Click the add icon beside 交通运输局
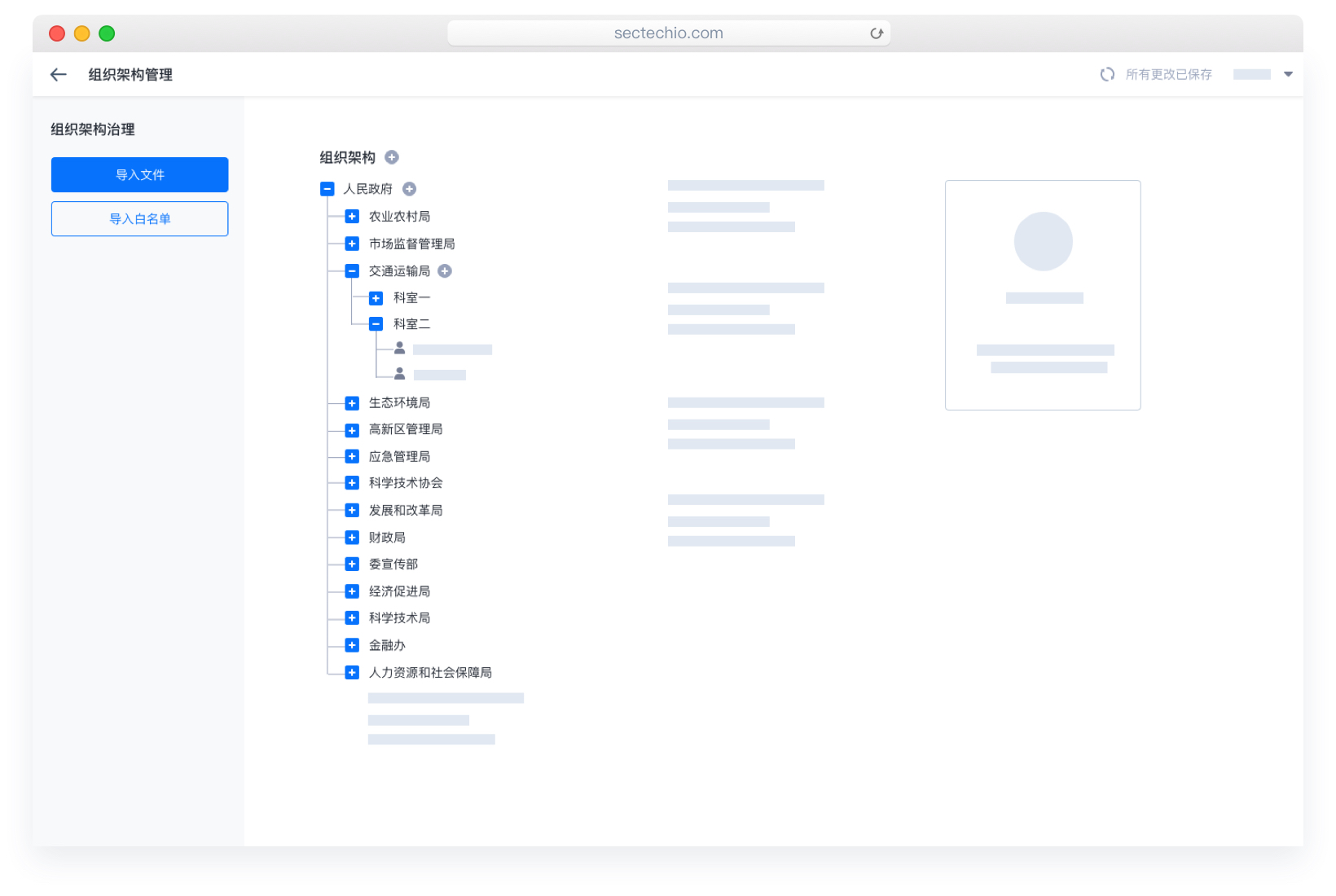1336x896 pixels. pyautogui.click(x=445, y=271)
